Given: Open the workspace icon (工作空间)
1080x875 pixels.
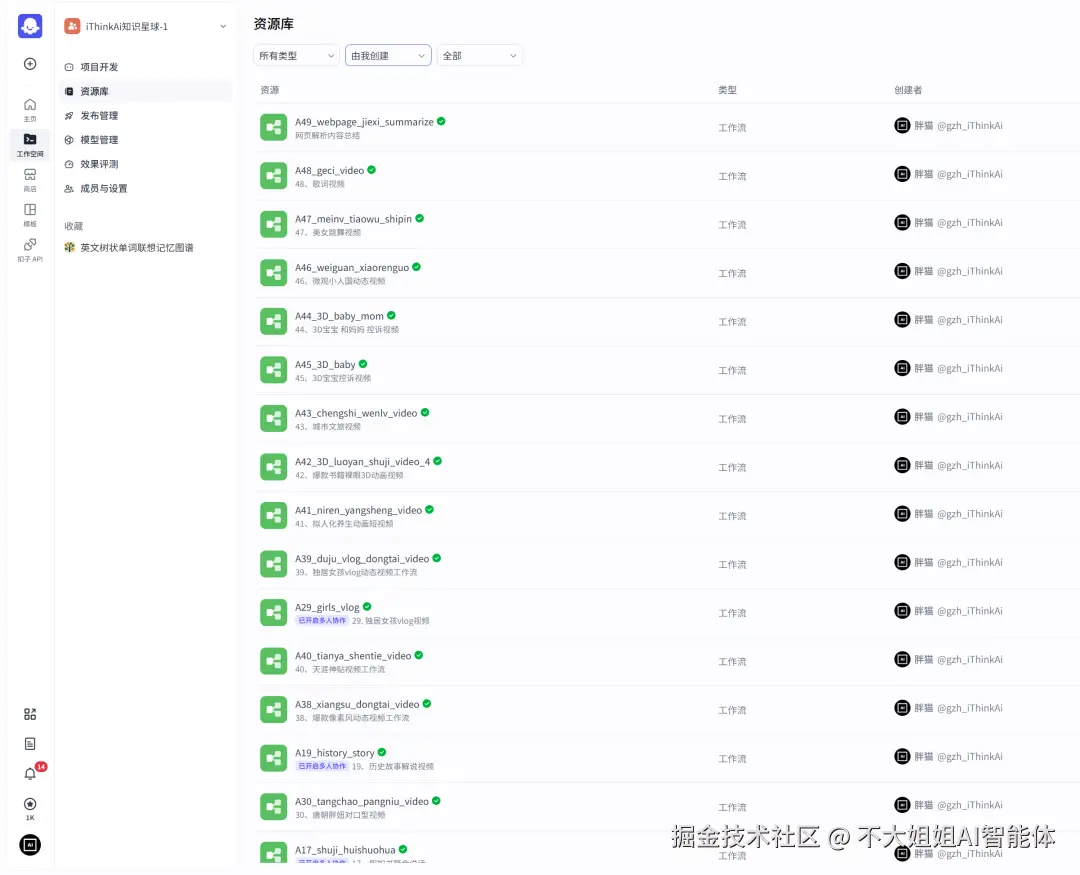Looking at the screenshot, I should click(x=30, y=144).
